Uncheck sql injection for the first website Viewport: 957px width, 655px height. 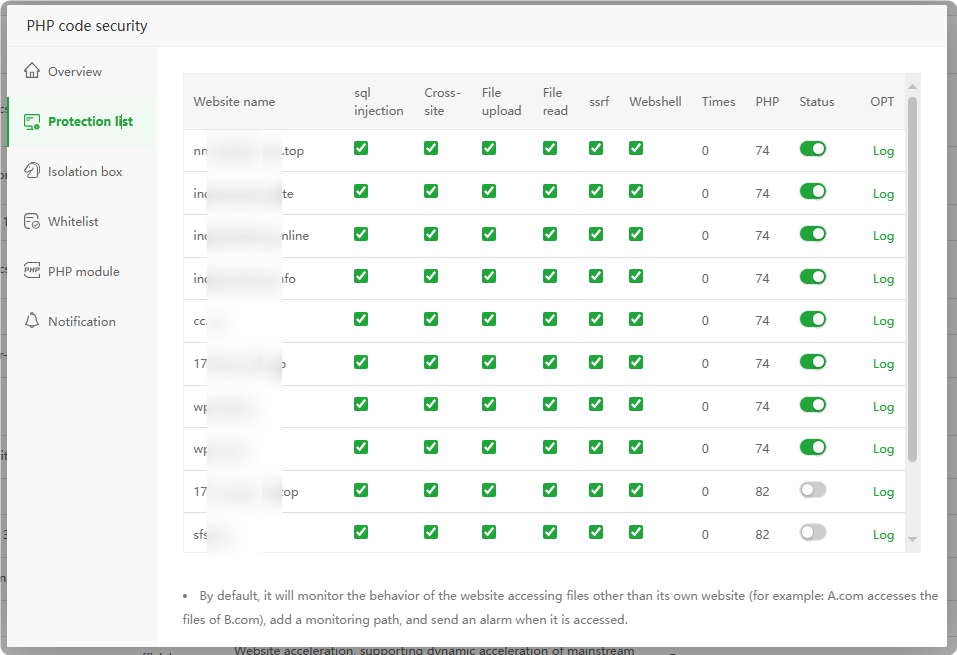pos(361,149)
